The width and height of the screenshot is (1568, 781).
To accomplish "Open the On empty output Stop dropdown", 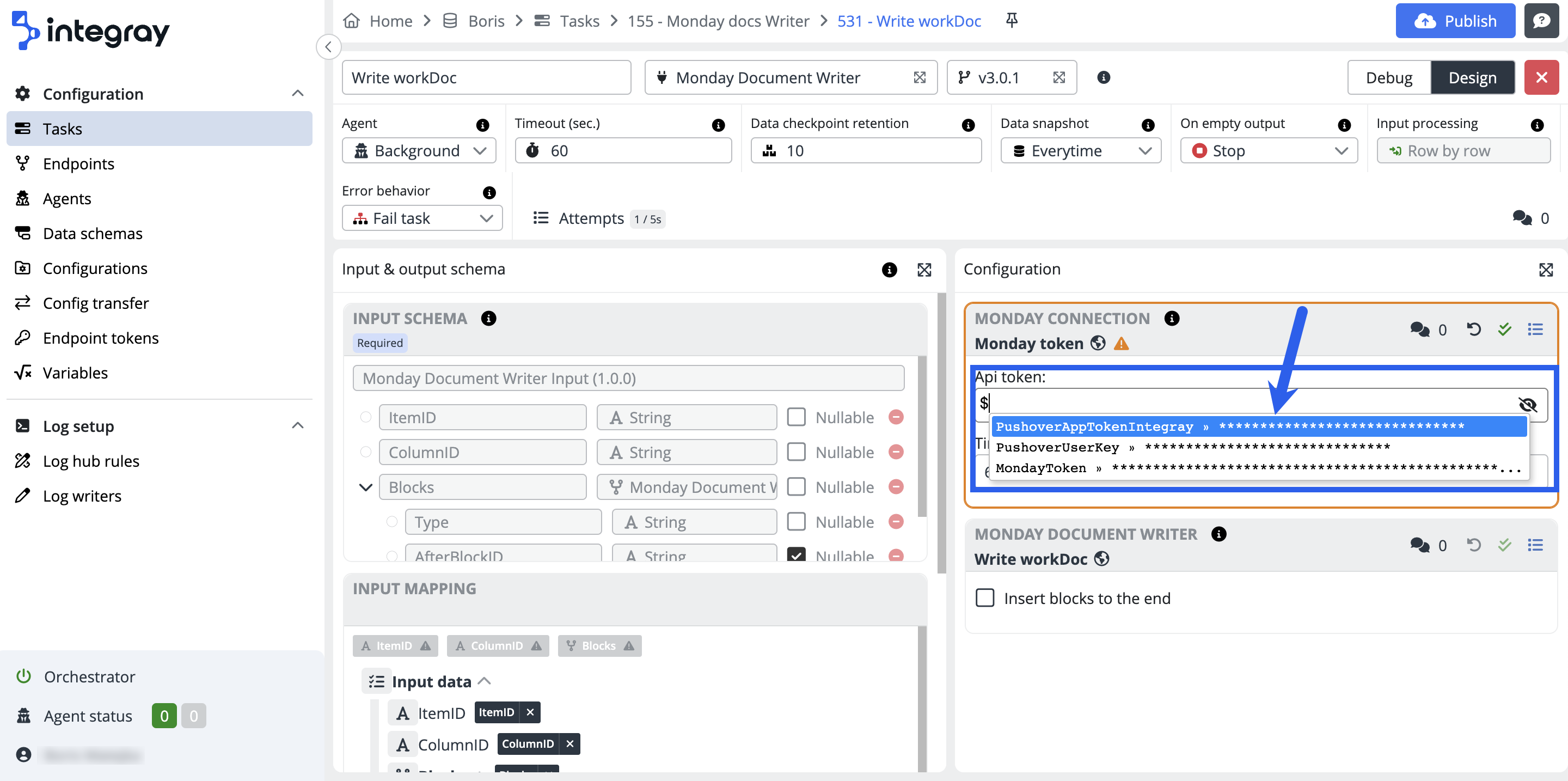I will point(1269,150).
